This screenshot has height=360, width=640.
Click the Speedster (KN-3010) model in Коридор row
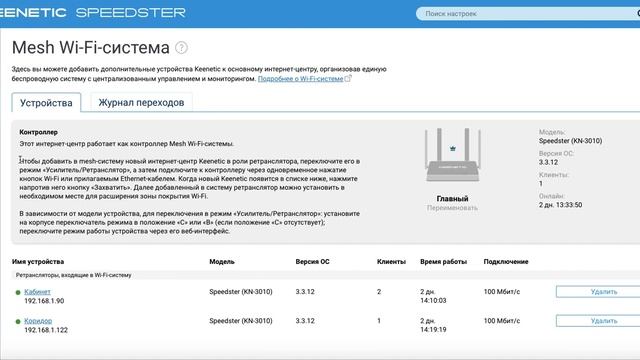point(241,321)
